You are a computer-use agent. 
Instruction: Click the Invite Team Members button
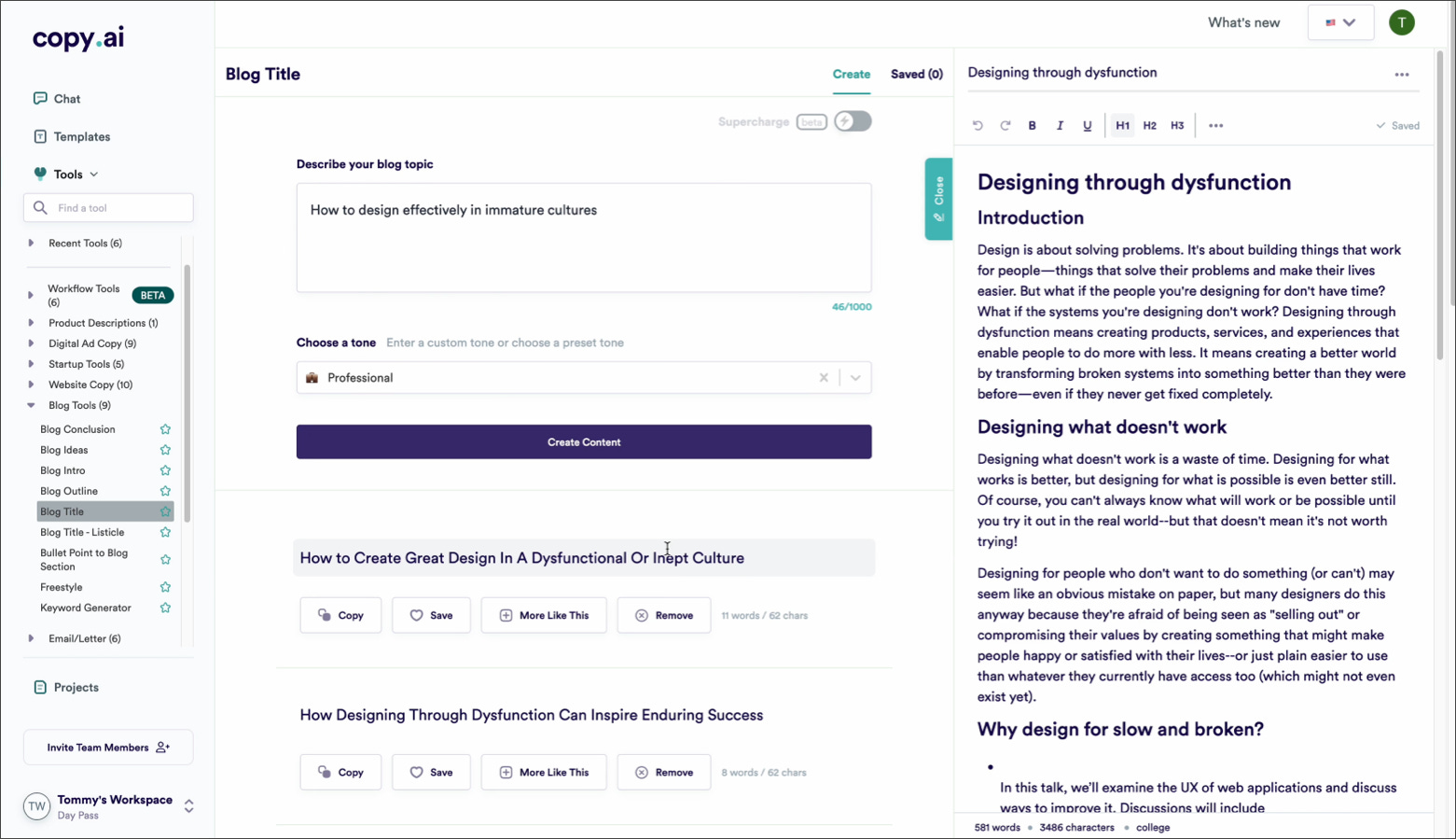[107, 747]
